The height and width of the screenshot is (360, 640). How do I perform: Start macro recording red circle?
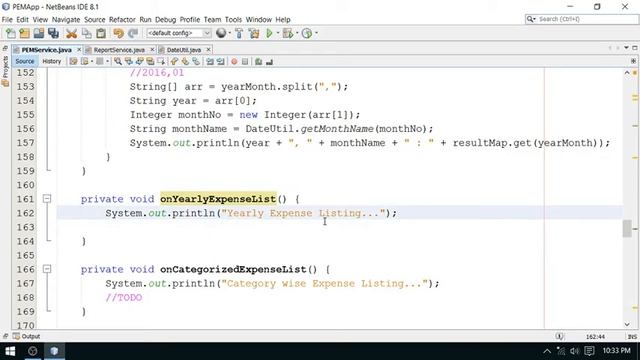(234, 62)
